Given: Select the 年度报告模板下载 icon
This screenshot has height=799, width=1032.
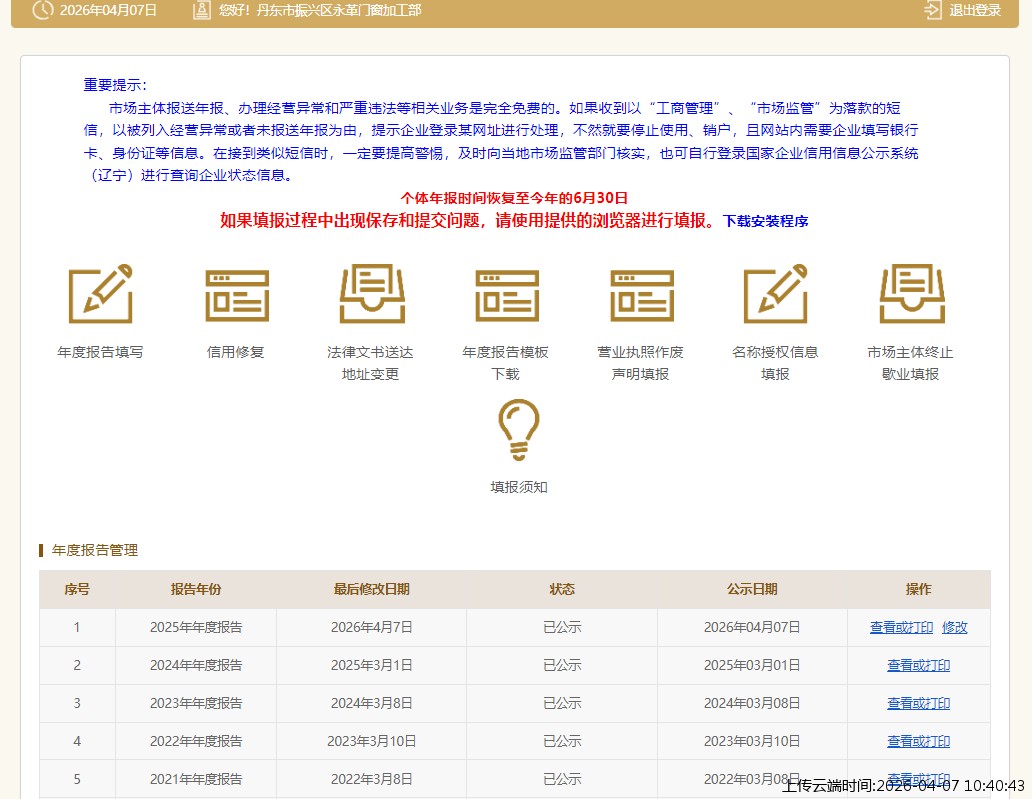Looking at the screenshot, I should 506,294.
